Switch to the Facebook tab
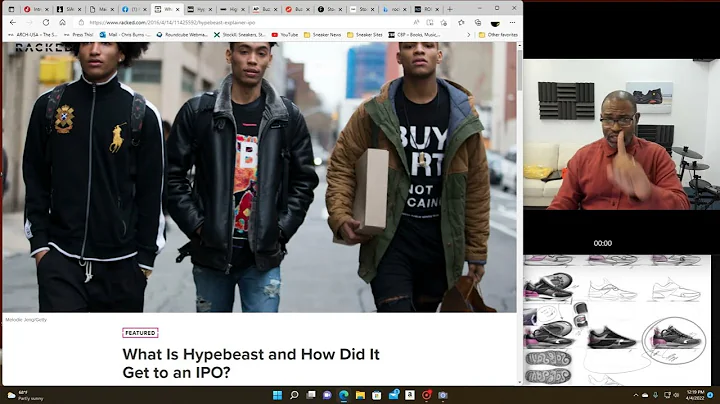 point(134,9)
